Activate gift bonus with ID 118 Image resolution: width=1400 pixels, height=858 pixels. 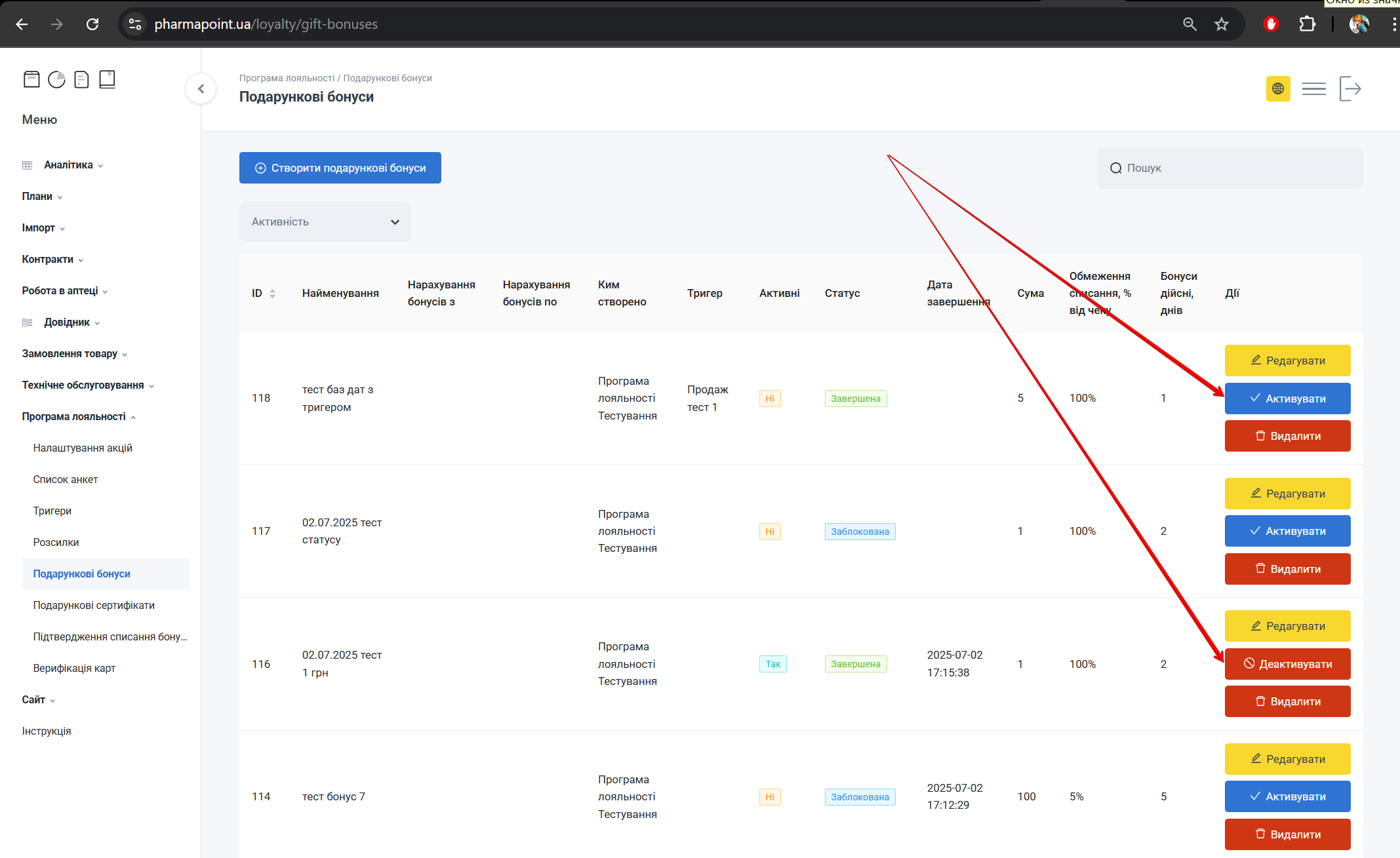pyautogui.click(x=1287, y=399)
